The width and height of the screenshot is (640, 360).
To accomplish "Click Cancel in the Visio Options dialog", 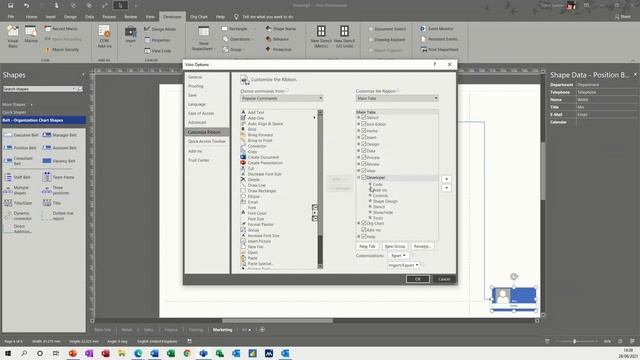I will [444, 279].
